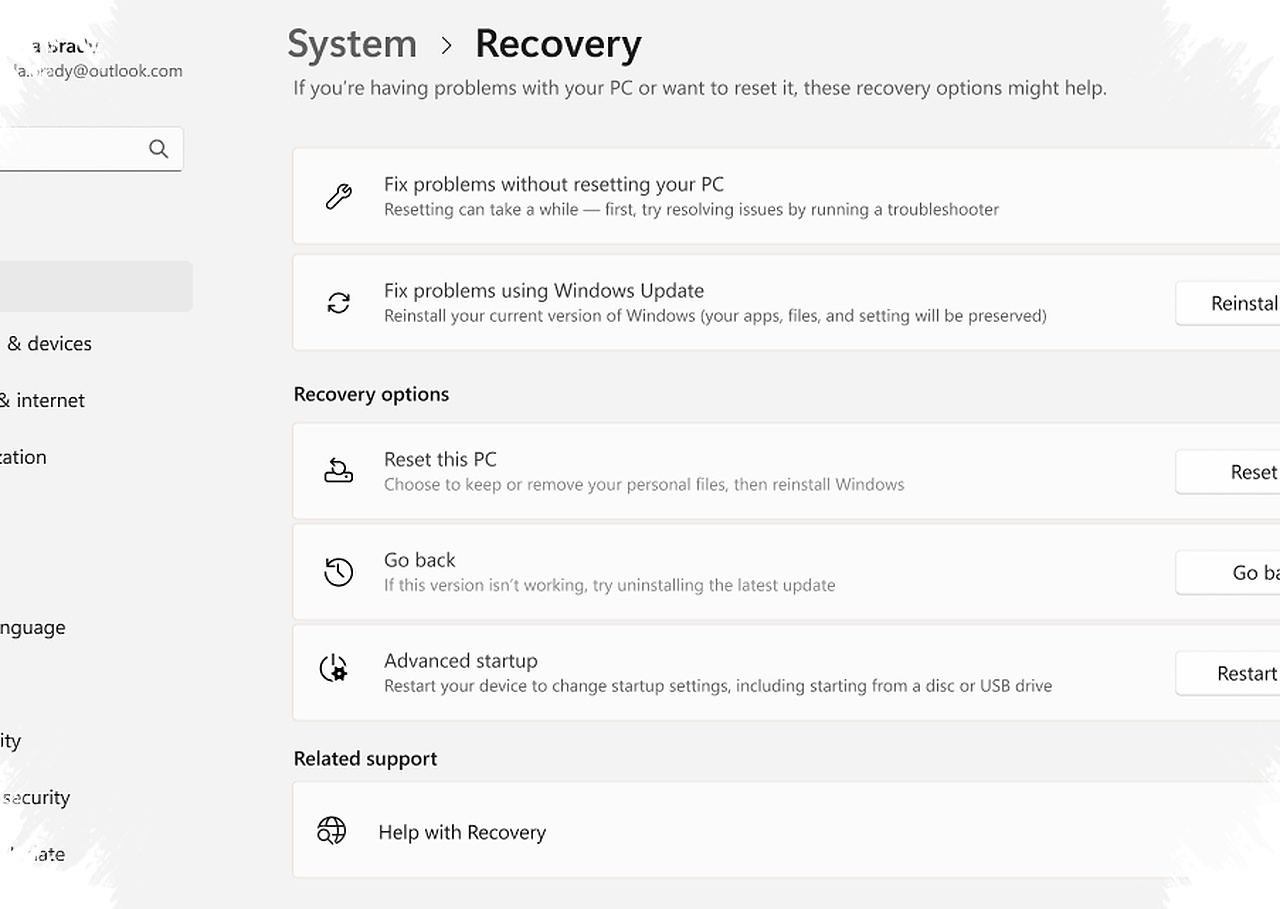The width and height of the screenshot is (1280, 909).
Task: Click the wrench troubleshooter icon
Action: click(x=339, y=196)
